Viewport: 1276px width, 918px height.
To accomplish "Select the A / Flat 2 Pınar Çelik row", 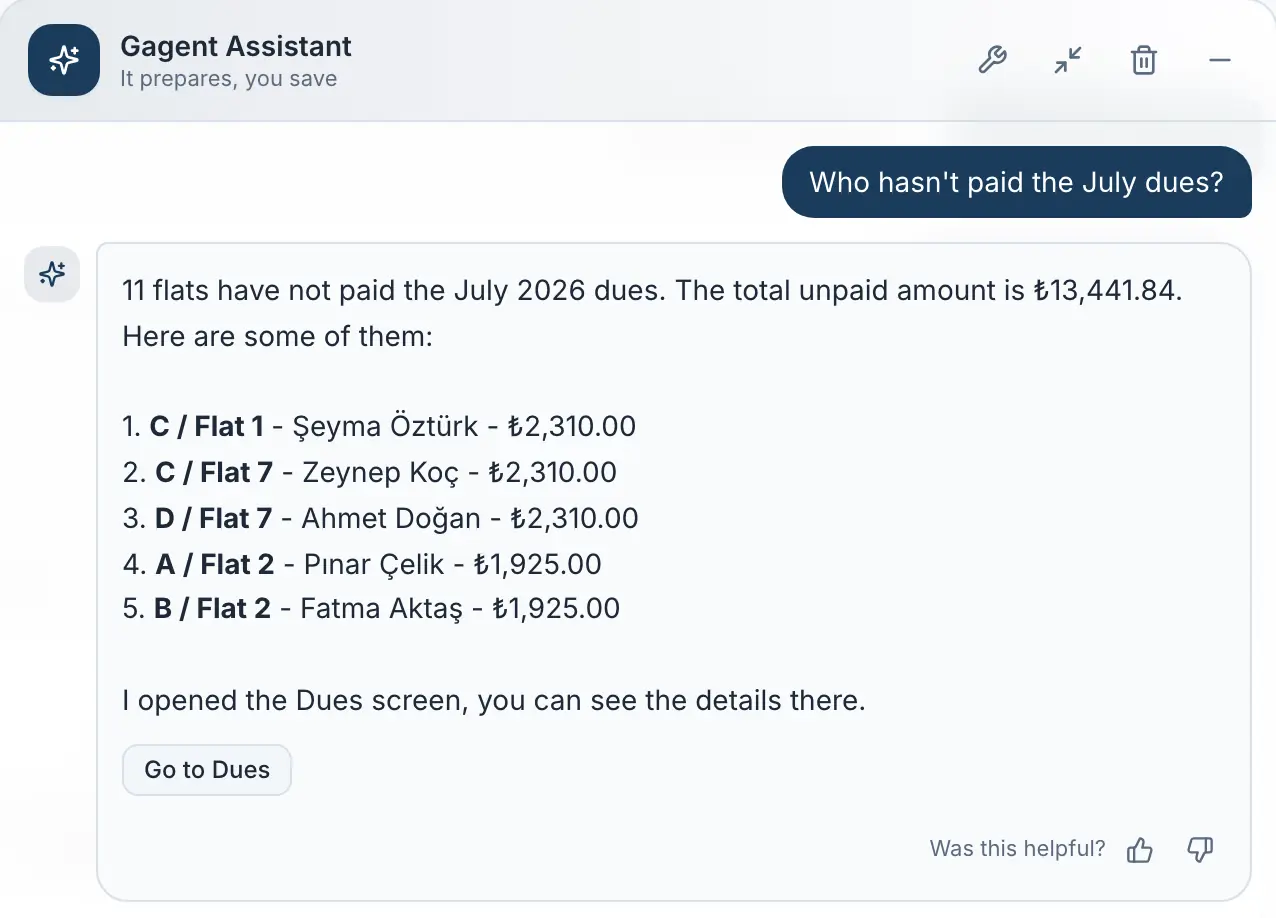I will click(362, 565).
